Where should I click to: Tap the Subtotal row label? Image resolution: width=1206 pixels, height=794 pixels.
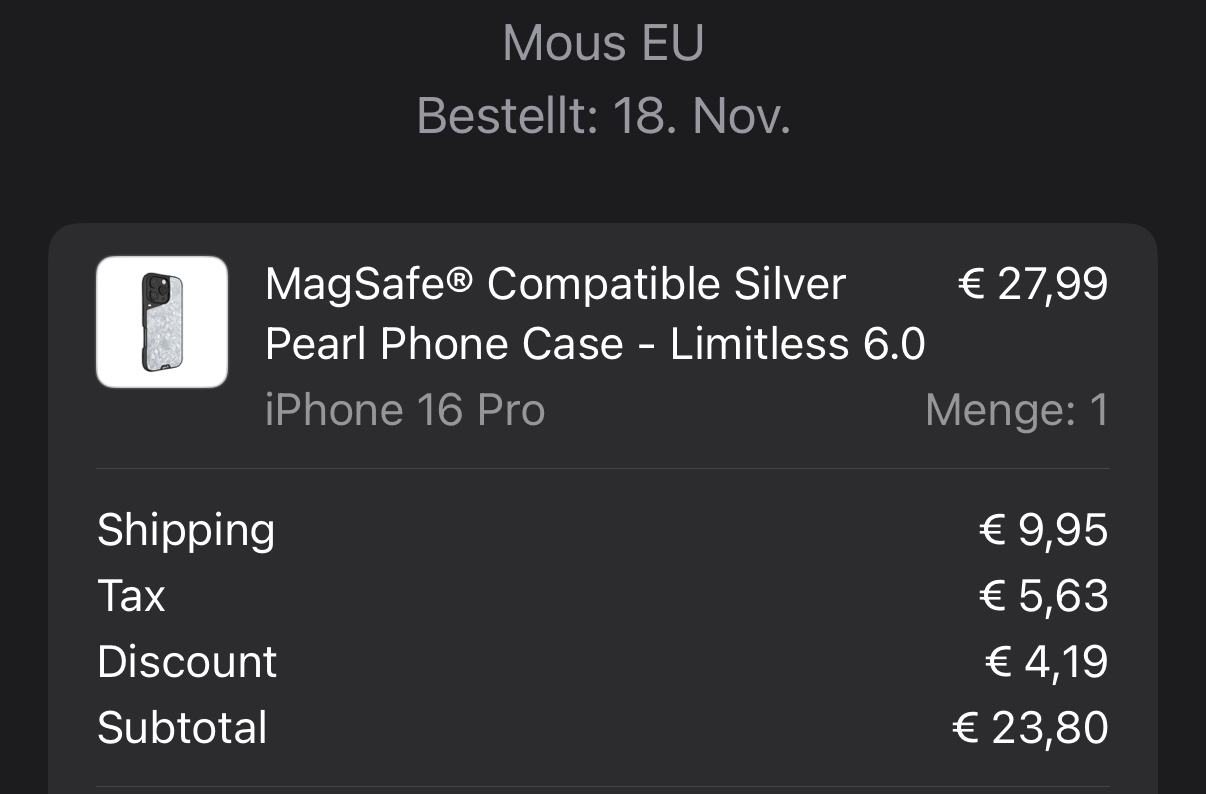pos(182,728)
